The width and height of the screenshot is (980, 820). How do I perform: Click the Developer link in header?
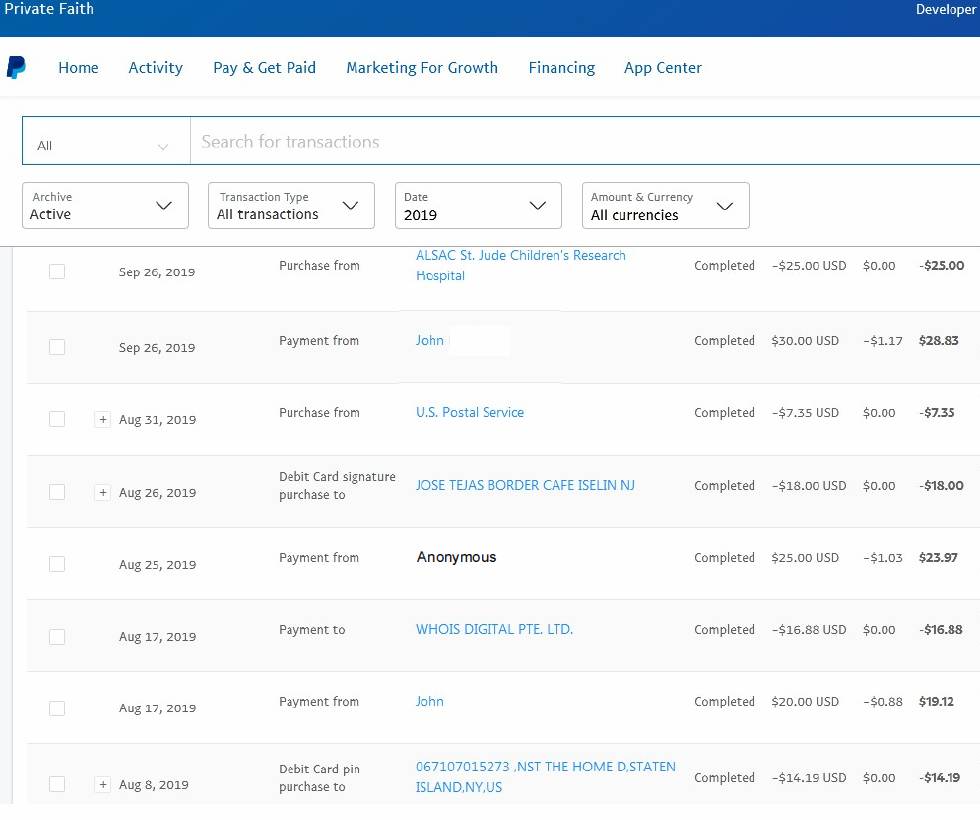click(946, 9)
